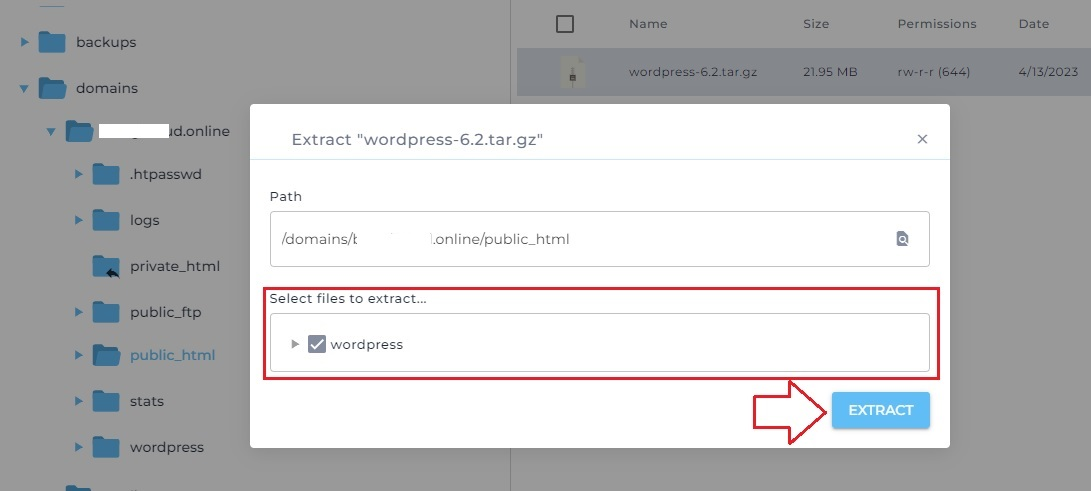Sort by Name column header

648,24
